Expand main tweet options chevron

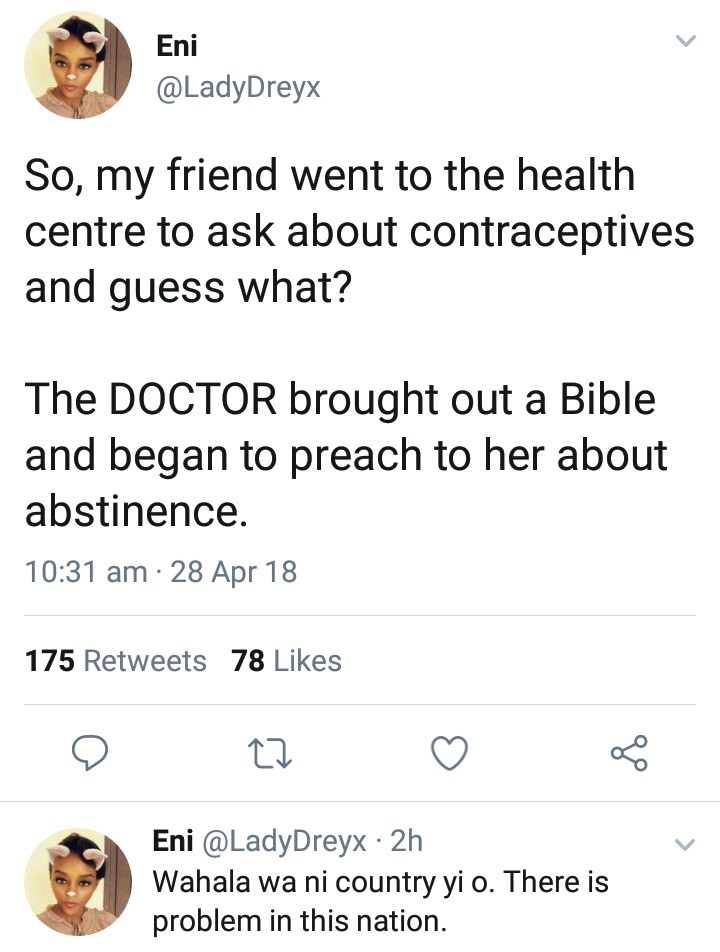[x=685, y=42]
